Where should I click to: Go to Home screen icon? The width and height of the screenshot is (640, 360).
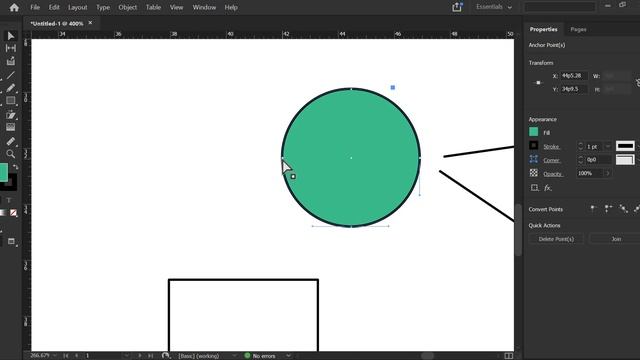tap(14, 7)
